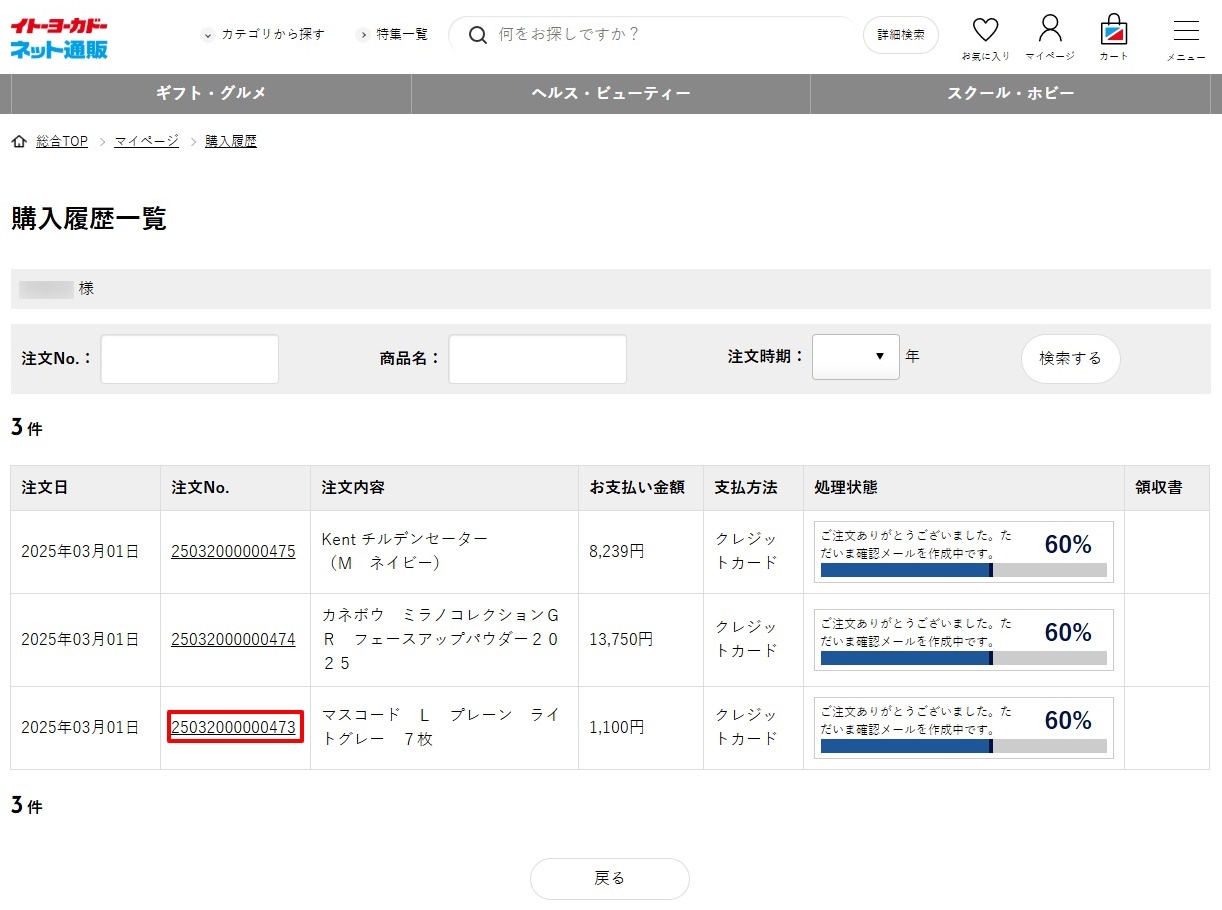Open the お気に入り heart icon

click(x=985, y=32)
